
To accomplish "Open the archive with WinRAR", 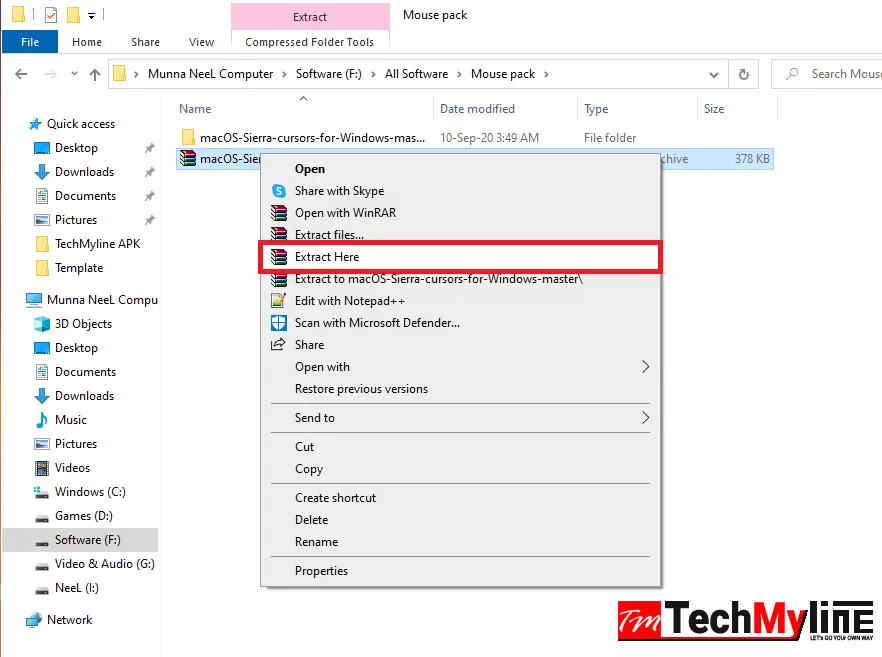I will (344, 212).
